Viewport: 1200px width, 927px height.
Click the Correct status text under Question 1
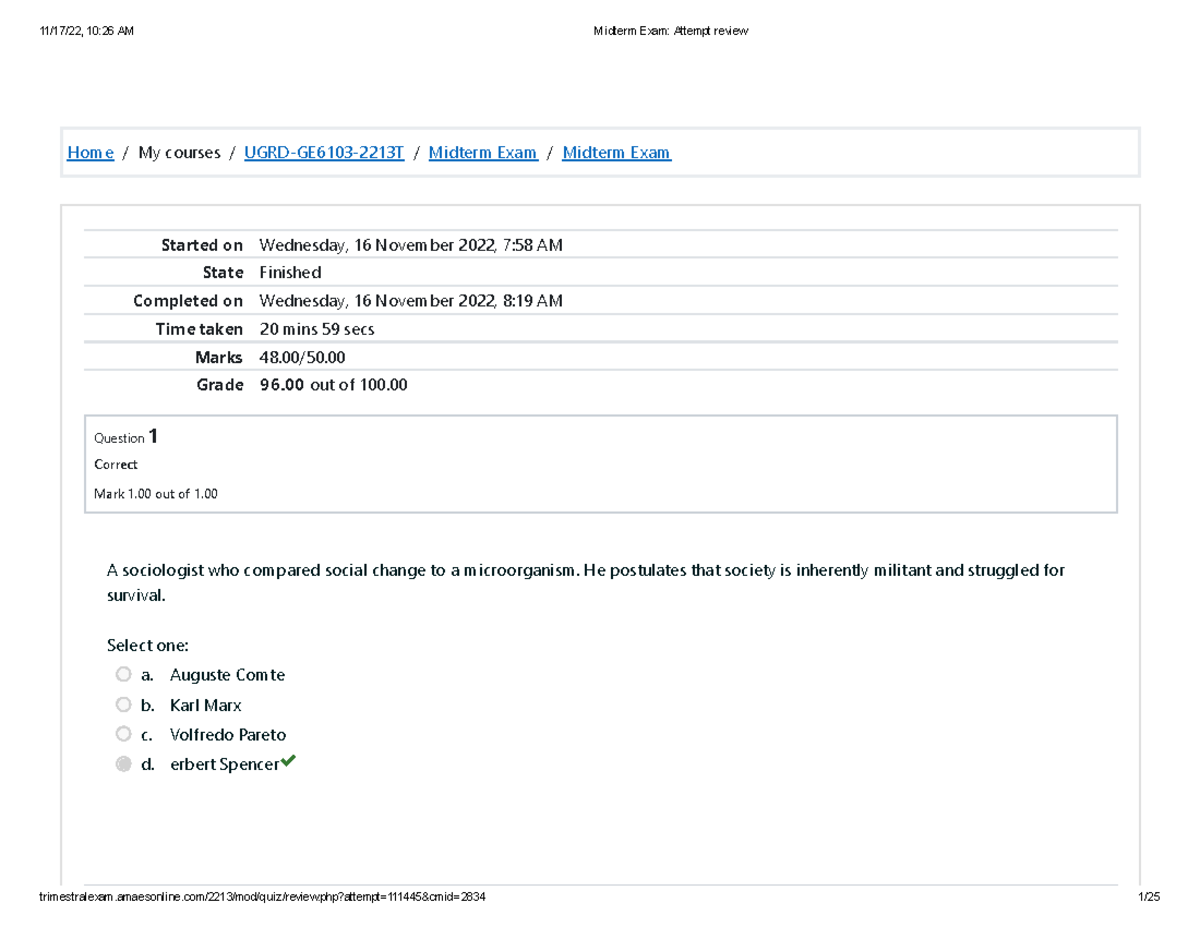(116, 465)
